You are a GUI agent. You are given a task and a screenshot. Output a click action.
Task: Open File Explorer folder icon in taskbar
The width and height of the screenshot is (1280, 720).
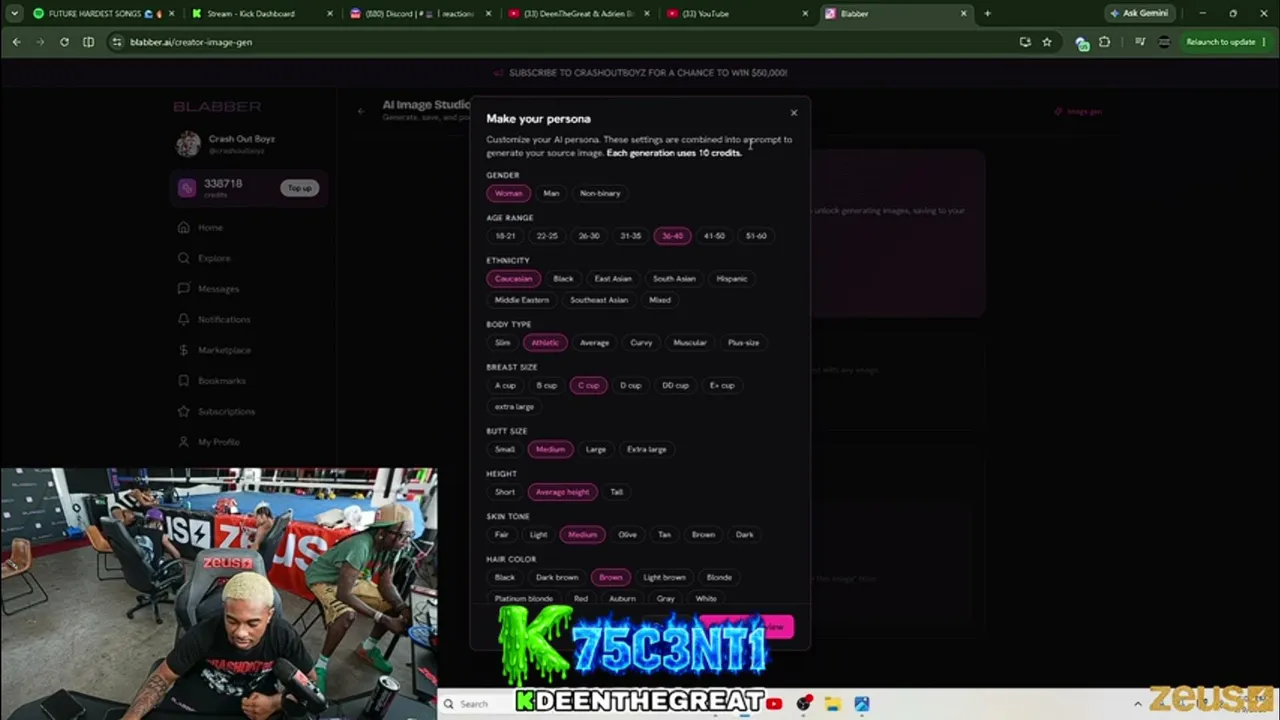832,704
